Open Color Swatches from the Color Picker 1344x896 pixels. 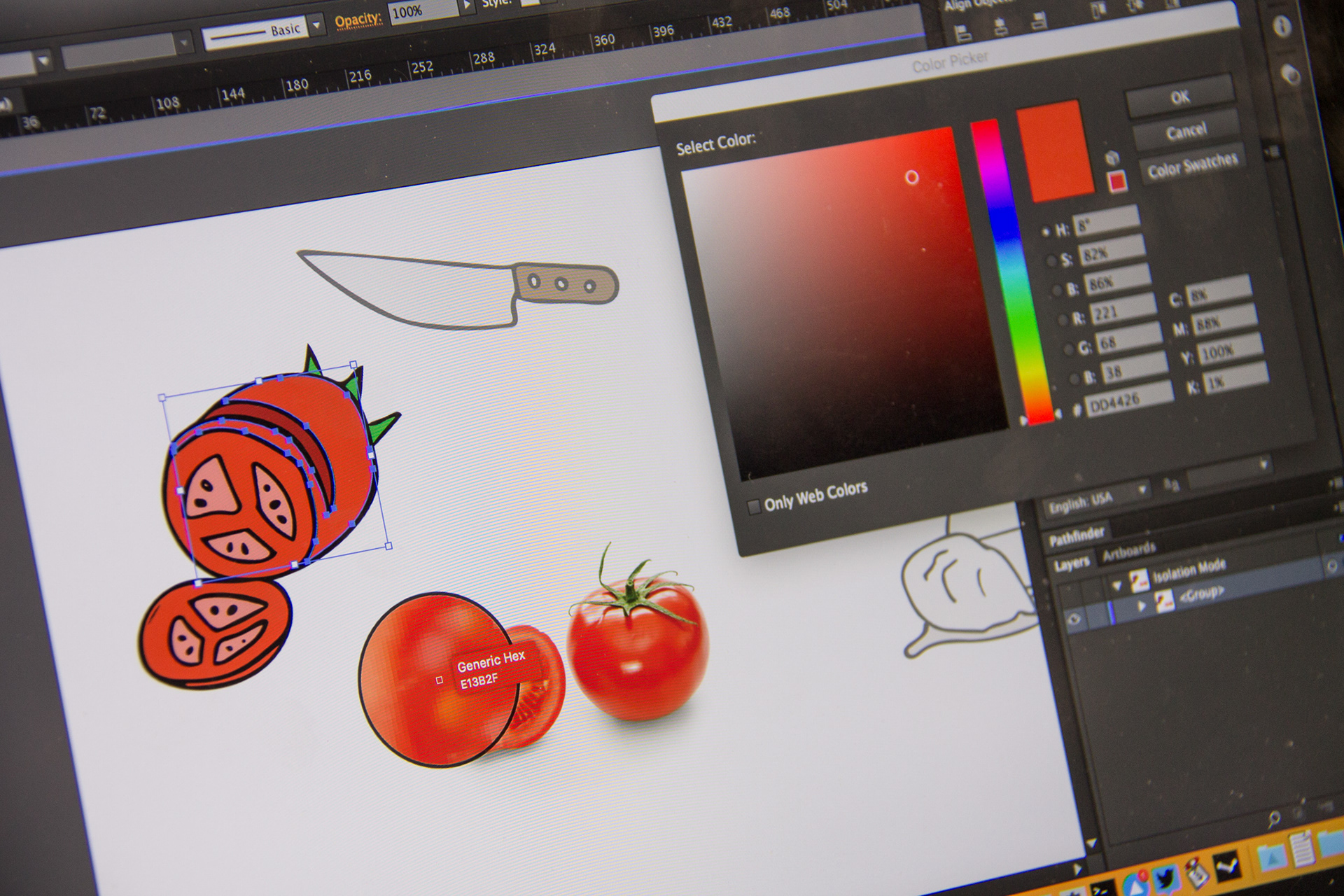tap(1192, 166)
